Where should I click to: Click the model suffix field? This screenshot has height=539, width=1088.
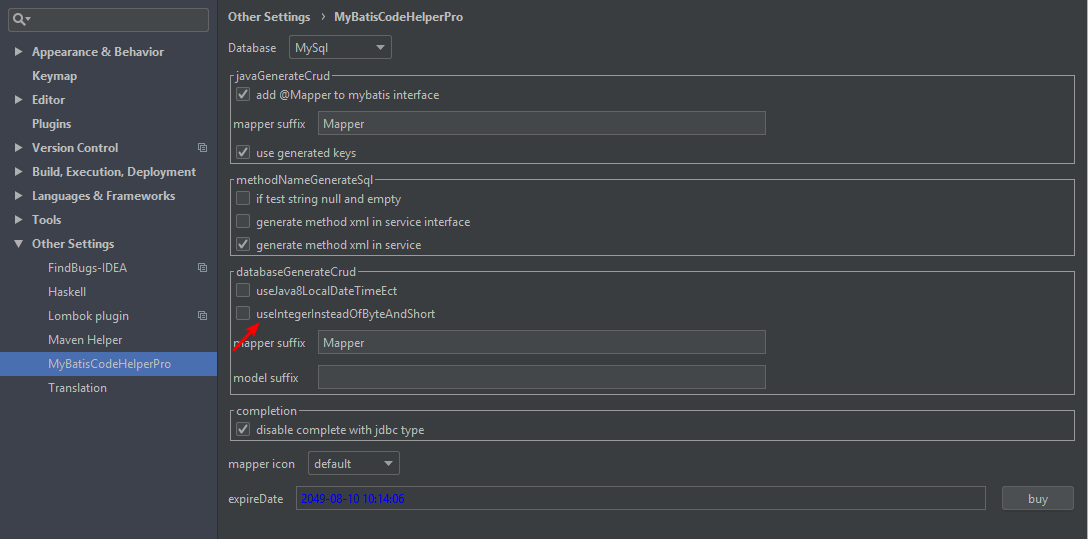point(541,377)
